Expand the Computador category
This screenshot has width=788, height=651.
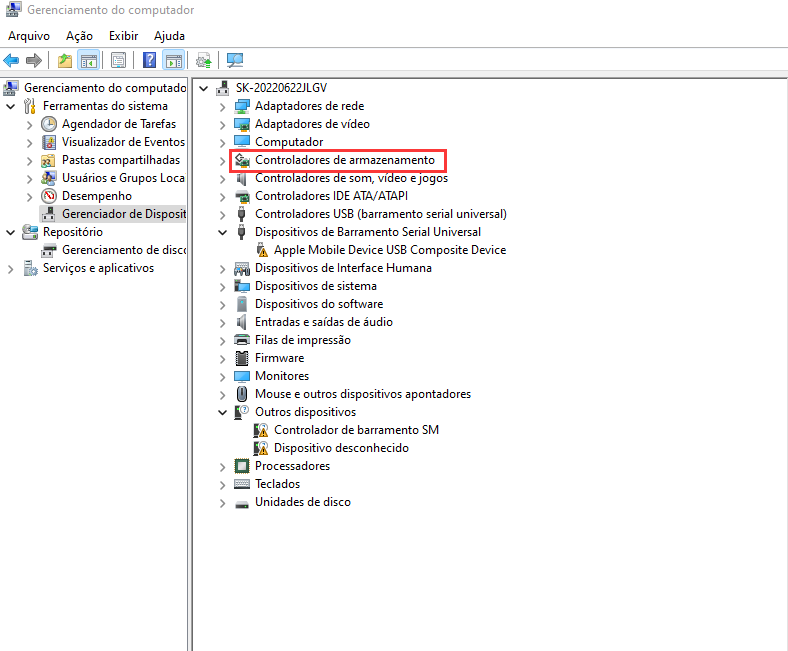[x=223, y=143]
